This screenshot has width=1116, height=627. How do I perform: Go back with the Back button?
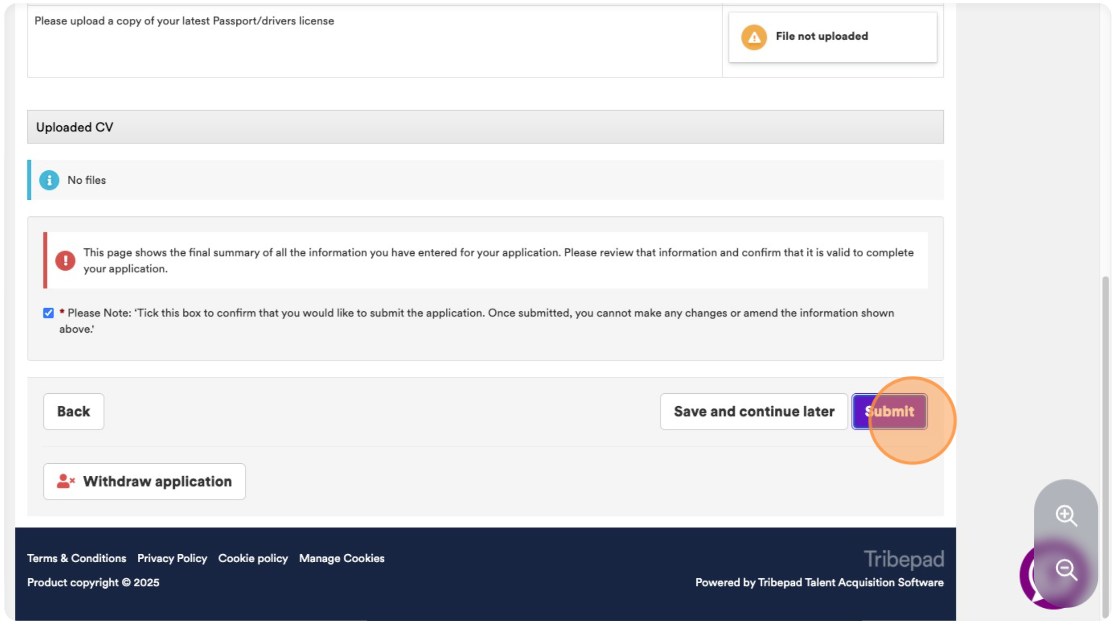[73, 411]
